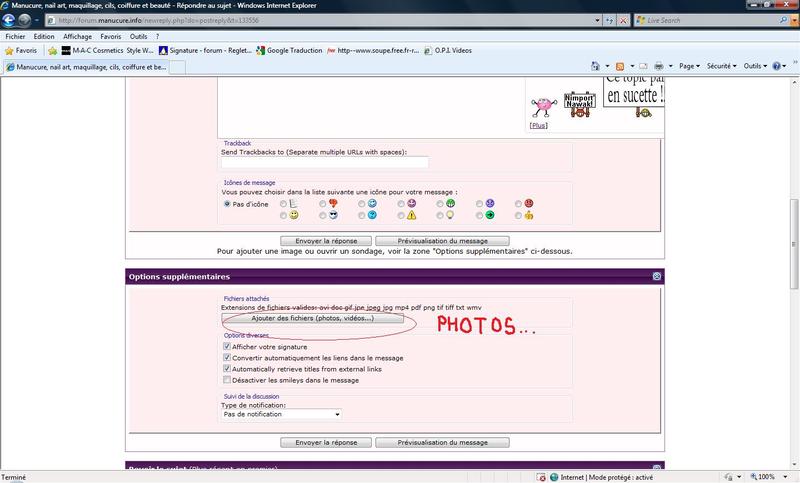Click the home icon in command bar
This screenshot has width=800, height=483.
coord(596,67)
